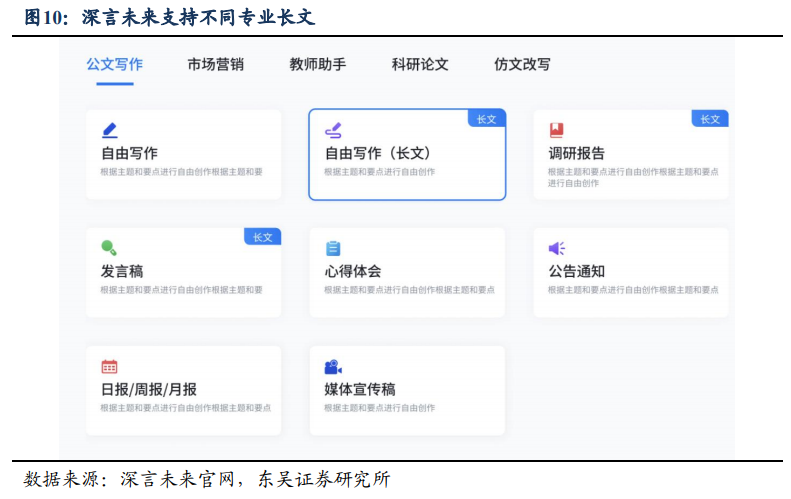Open the 仿文改写 tab
Viewport: 791px width, 499px height.
click(522, 65)
